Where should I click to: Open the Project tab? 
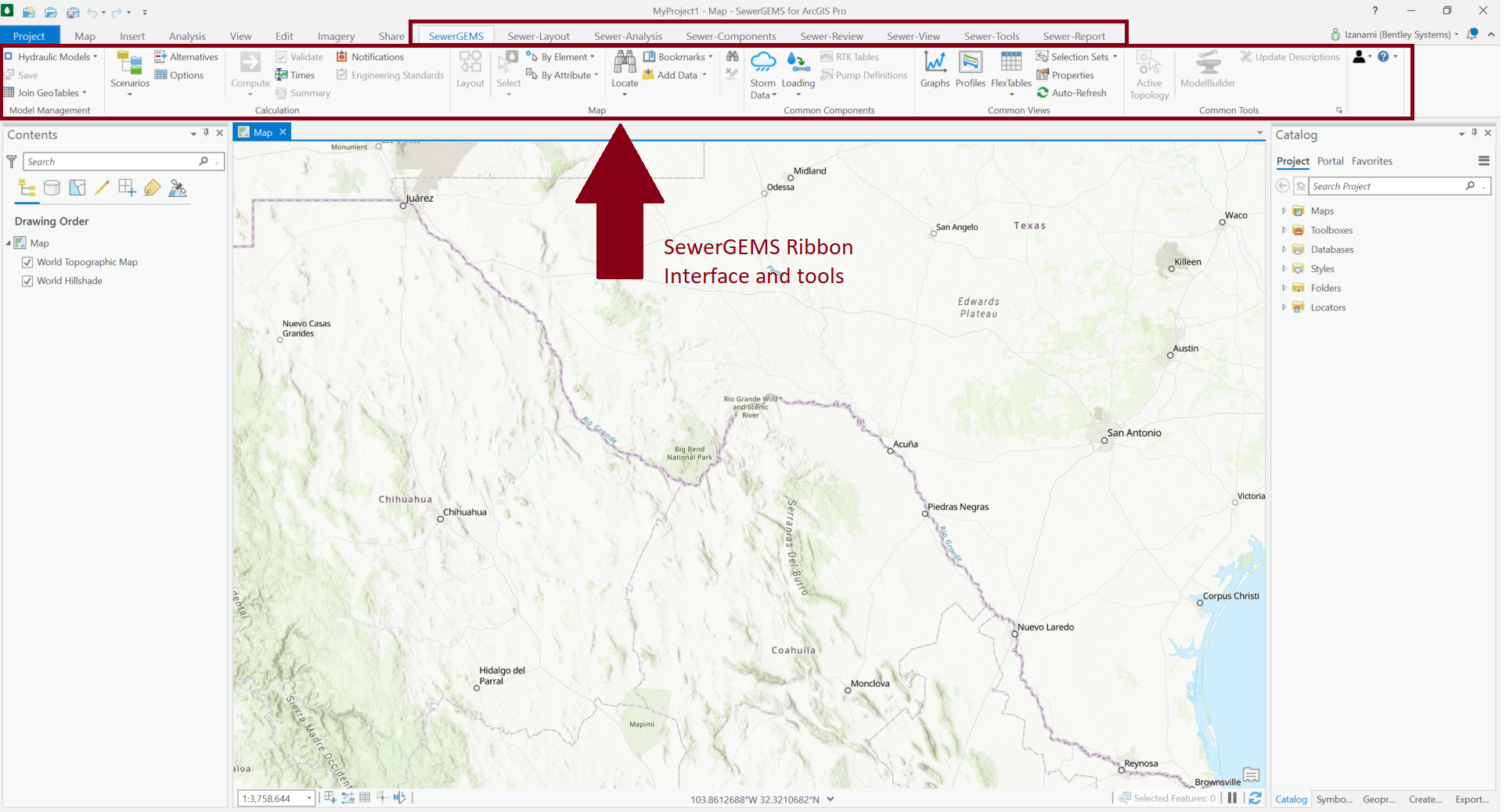click(29, 36)
